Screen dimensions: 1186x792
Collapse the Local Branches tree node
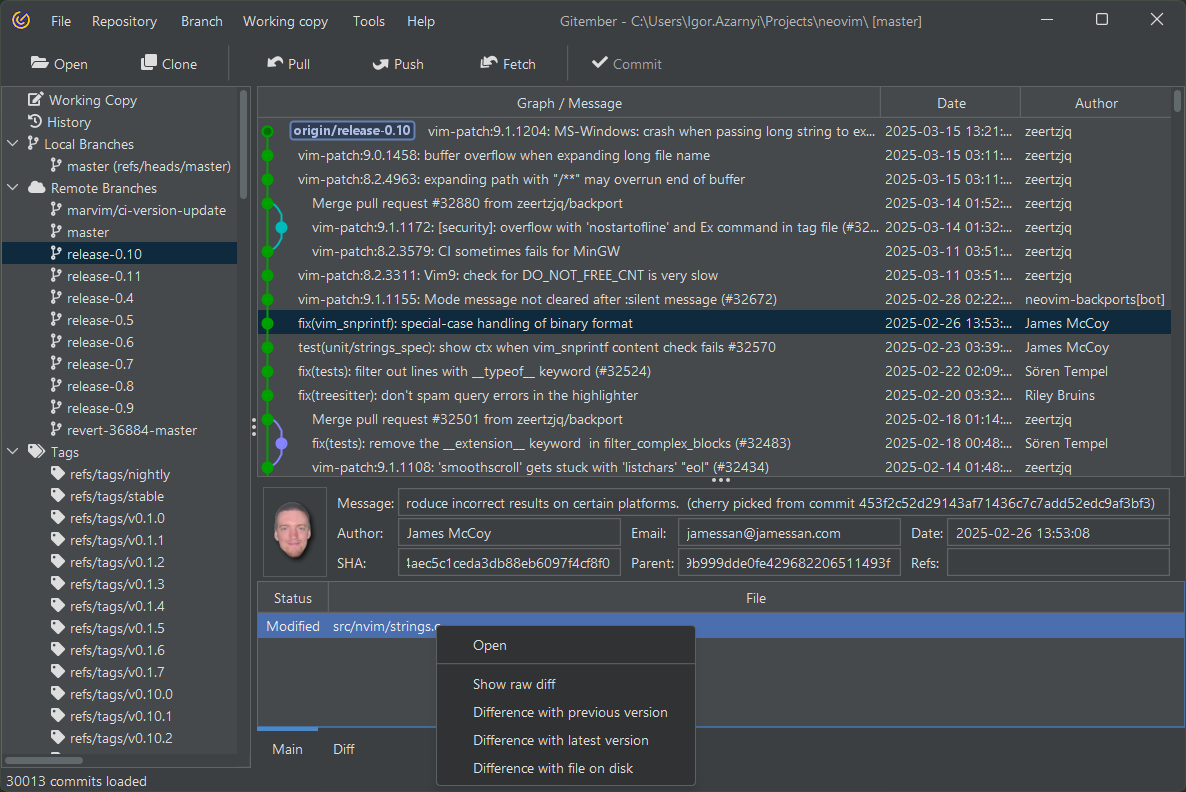[x=13, y=144]
